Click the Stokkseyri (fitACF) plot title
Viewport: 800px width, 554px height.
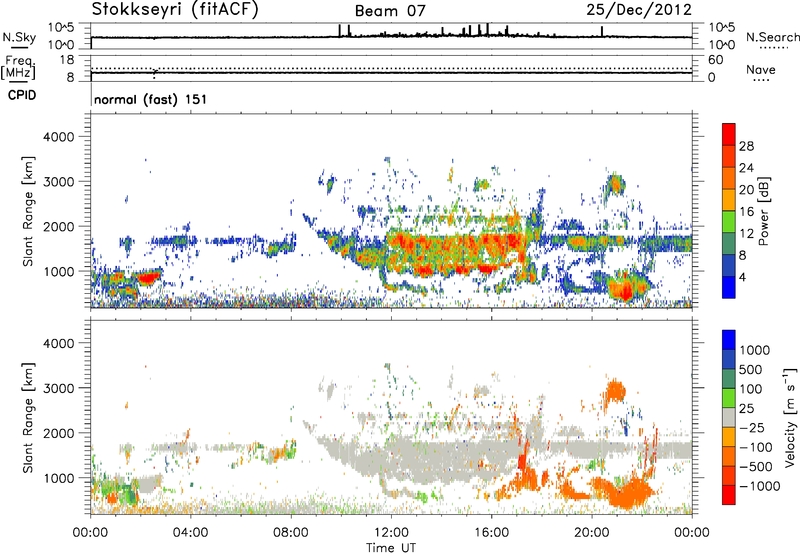(175, 10)
